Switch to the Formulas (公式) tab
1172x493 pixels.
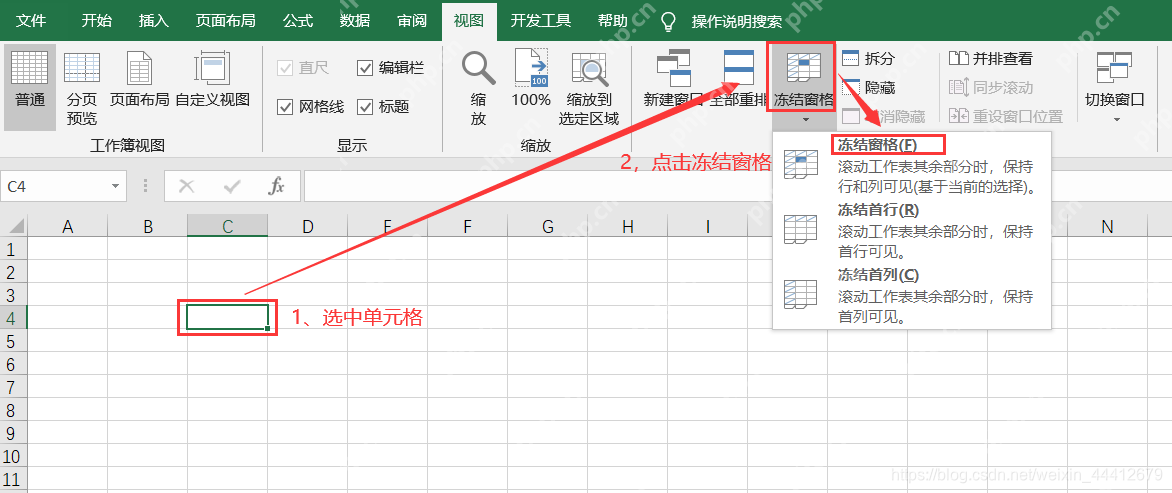pos(297,21)
